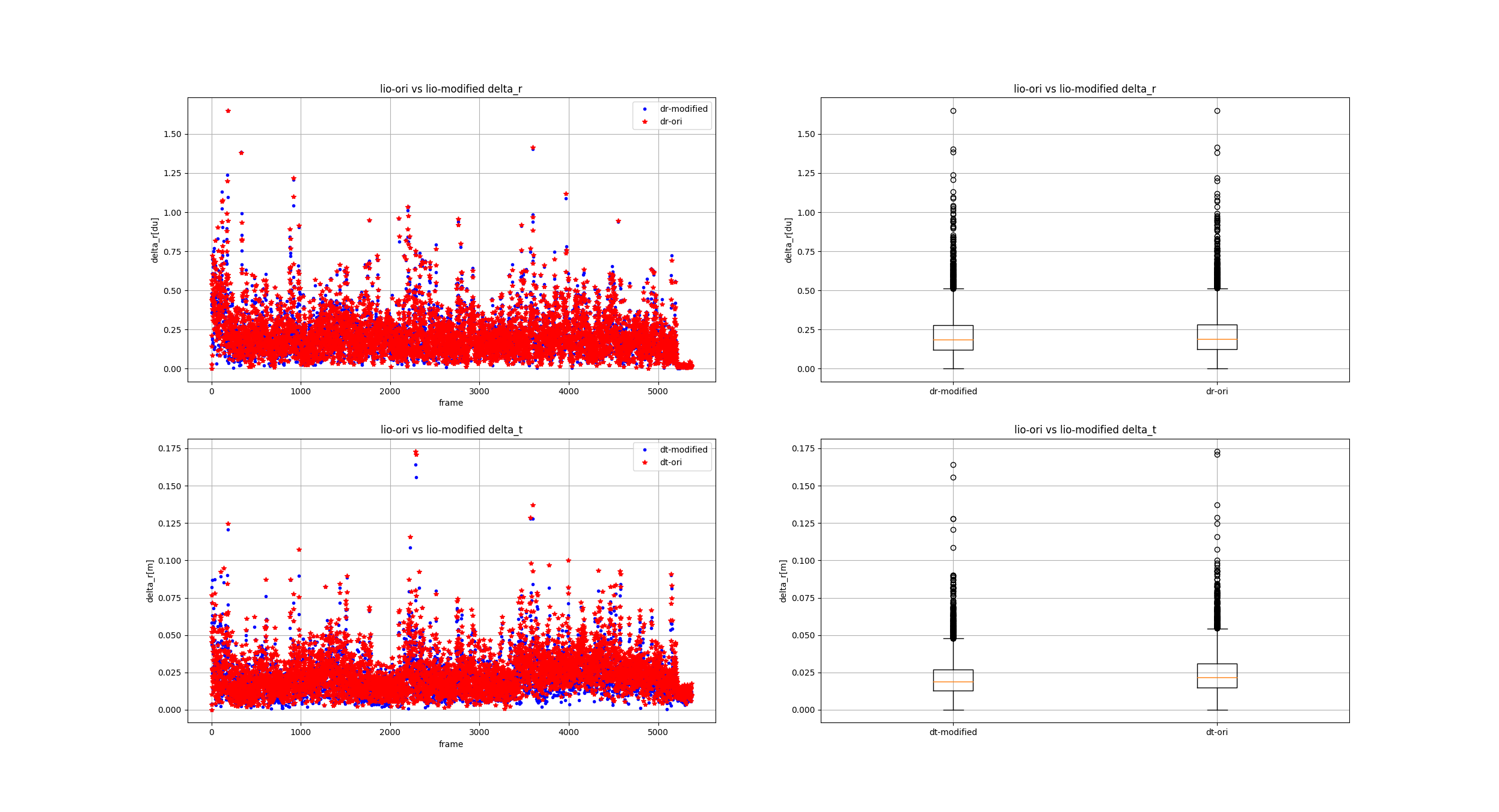Click the dt-modified legend label
Screen dimensions: 1499x812
(683, 450)
